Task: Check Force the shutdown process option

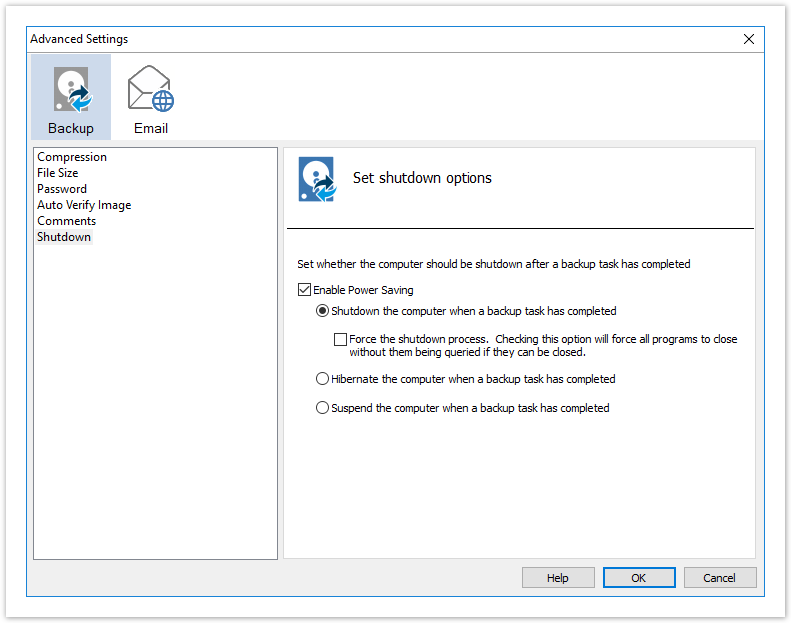Action: pyautogui.click(x=341, y=339)
